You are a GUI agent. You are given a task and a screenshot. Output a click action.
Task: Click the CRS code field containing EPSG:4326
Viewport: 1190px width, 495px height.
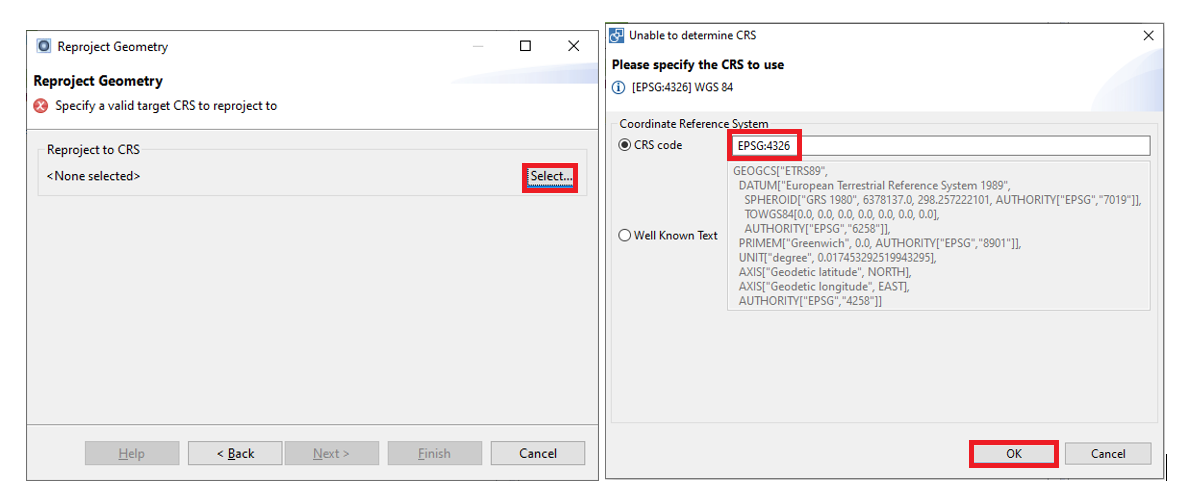click(x=939, y=146)
